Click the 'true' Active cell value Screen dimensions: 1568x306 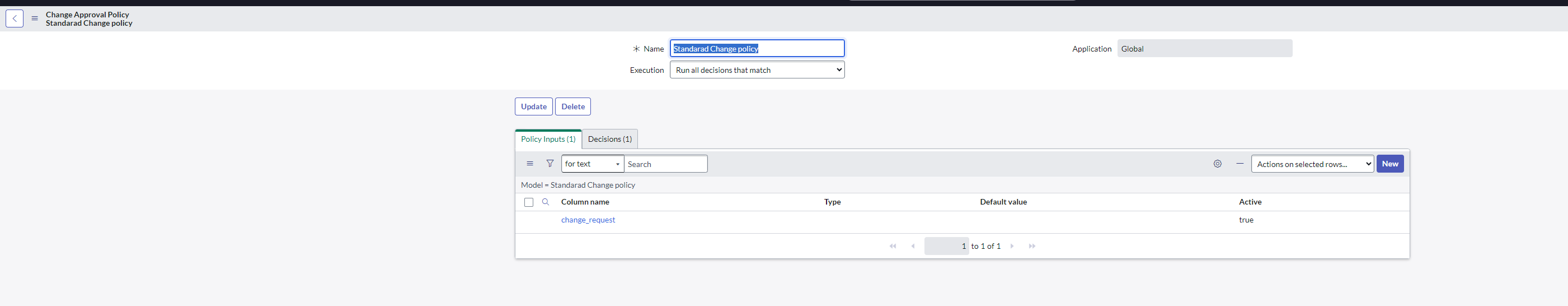click(1246, 220)
